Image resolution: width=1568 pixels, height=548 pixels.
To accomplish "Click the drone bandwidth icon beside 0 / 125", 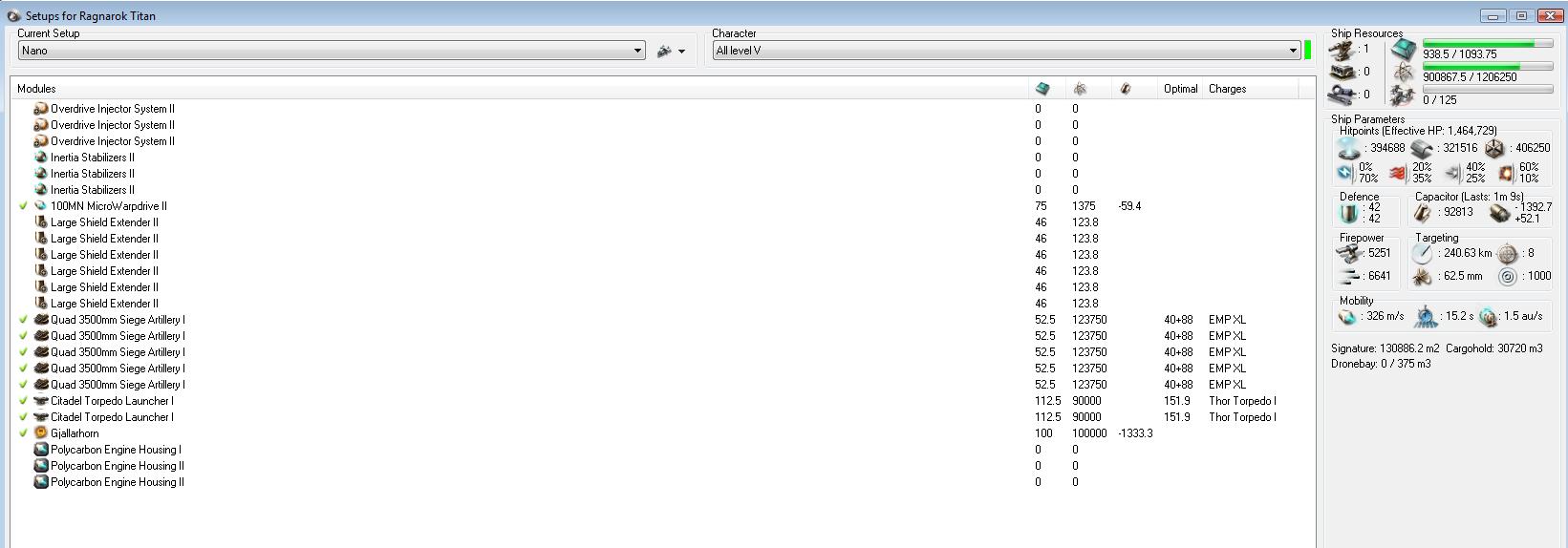I will pos(1403,95).
